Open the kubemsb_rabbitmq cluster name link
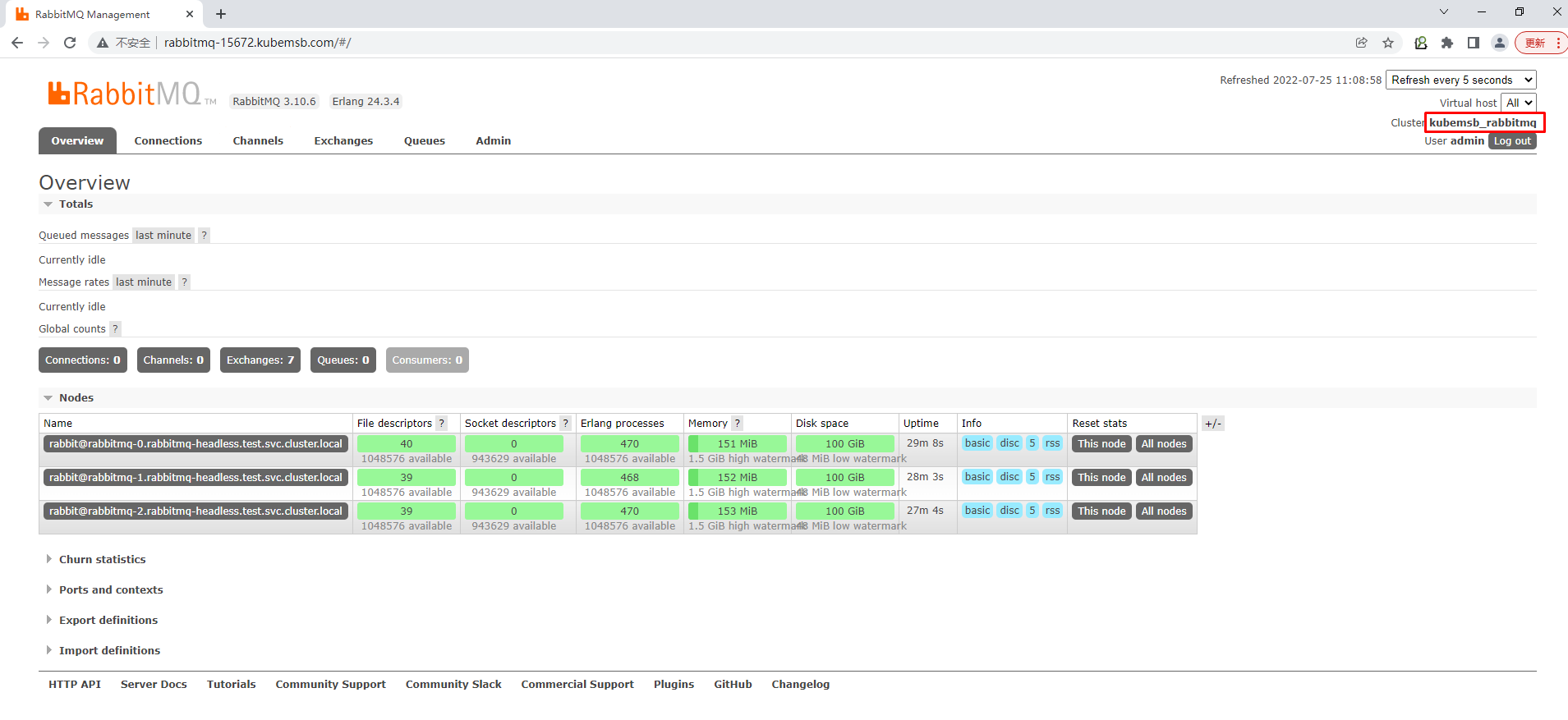The width and height of the screenshot is (1568, 720). 1483,123
